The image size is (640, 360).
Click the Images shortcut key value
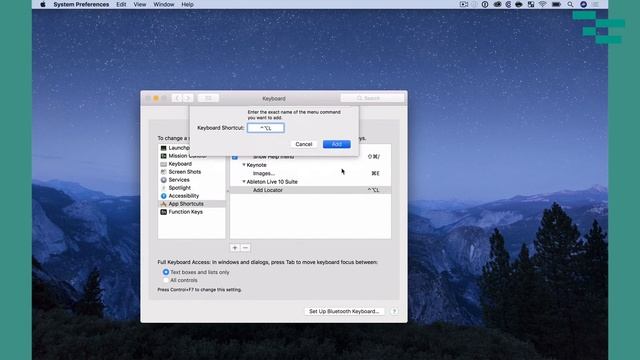[x=376, y=173]
